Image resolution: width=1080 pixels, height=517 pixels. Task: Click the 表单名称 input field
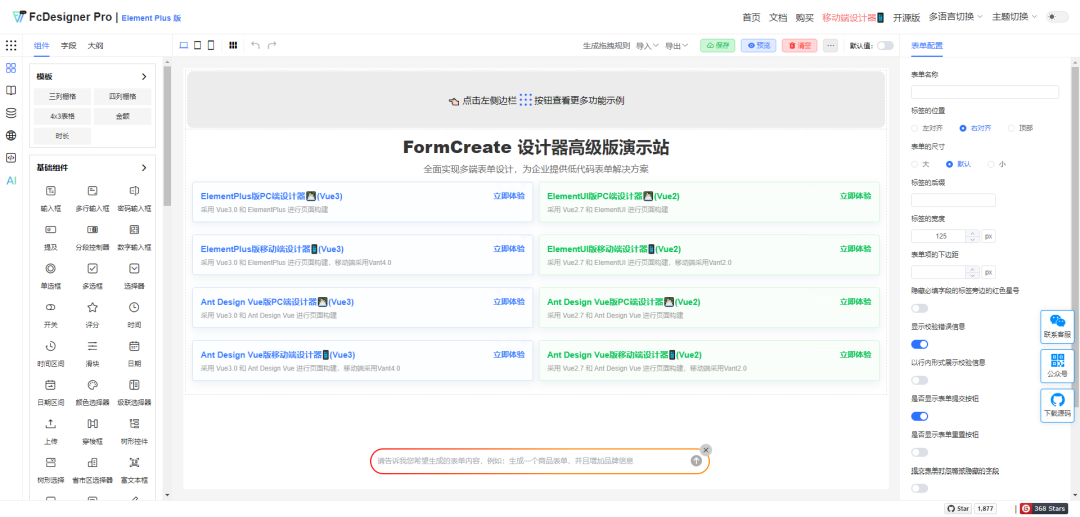tap(984, 92)
